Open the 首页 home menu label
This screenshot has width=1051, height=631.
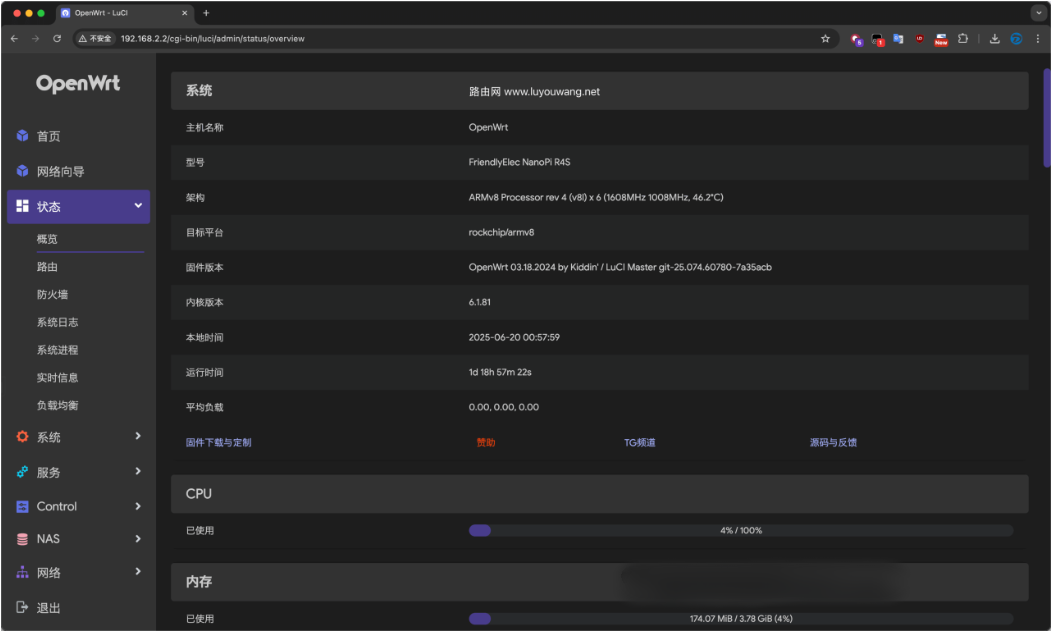point(48,136)
